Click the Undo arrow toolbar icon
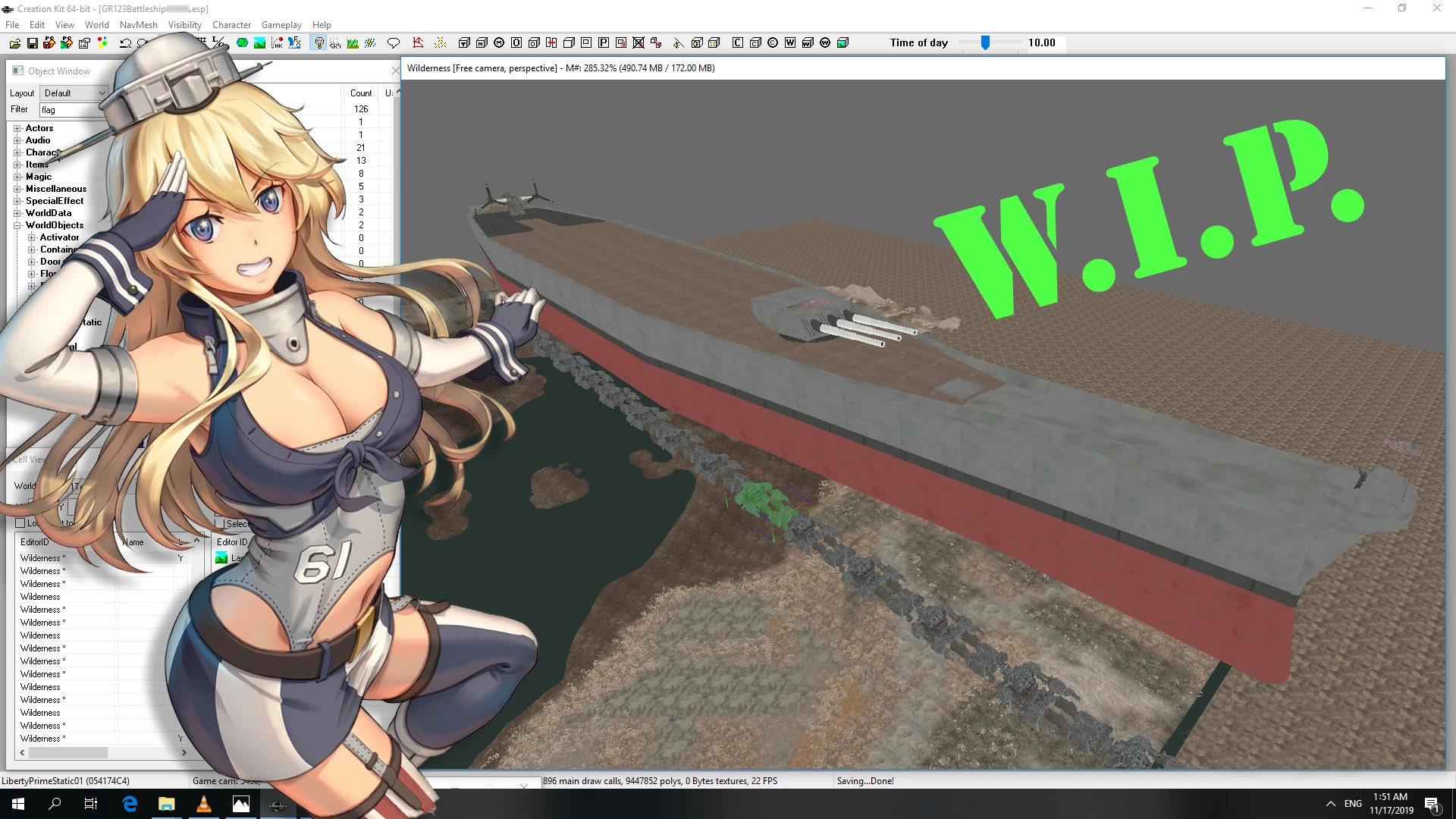Image resolution: width=1456 pixels, height=819 pixels. coord(125,43)
